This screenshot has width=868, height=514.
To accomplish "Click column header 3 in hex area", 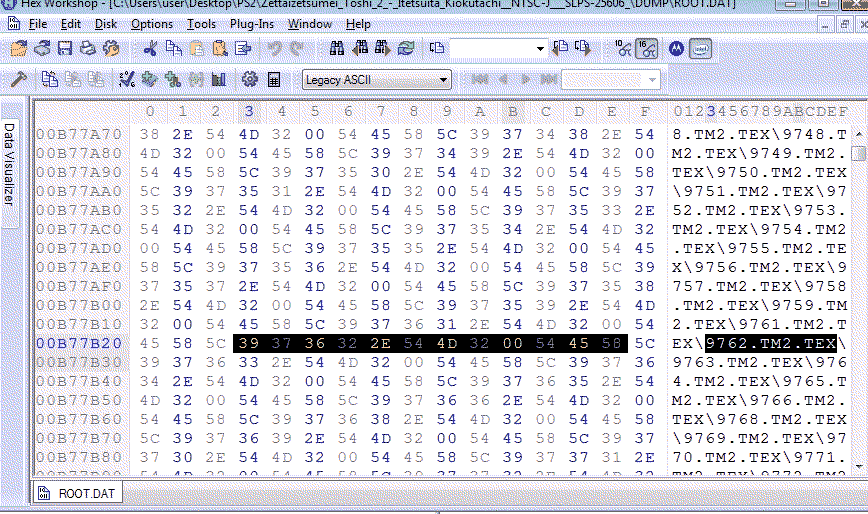I will pyautogui.click(x=249, y=112).
